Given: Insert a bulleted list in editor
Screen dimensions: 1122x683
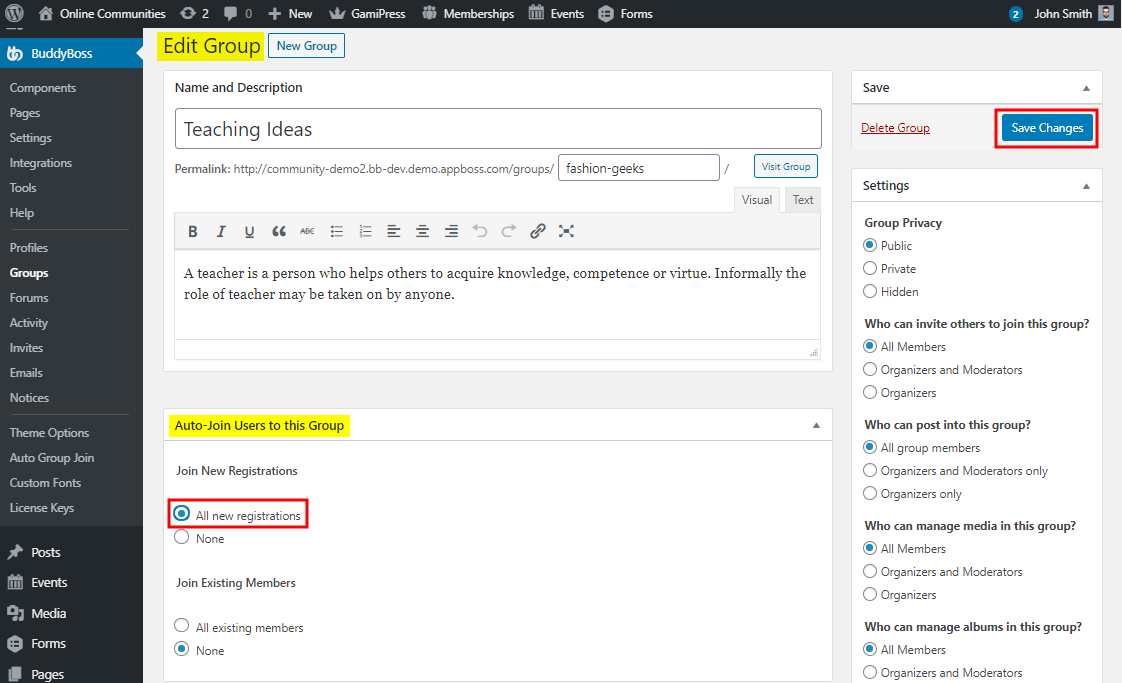Looking at the screenshot, I should pos(337,231).
